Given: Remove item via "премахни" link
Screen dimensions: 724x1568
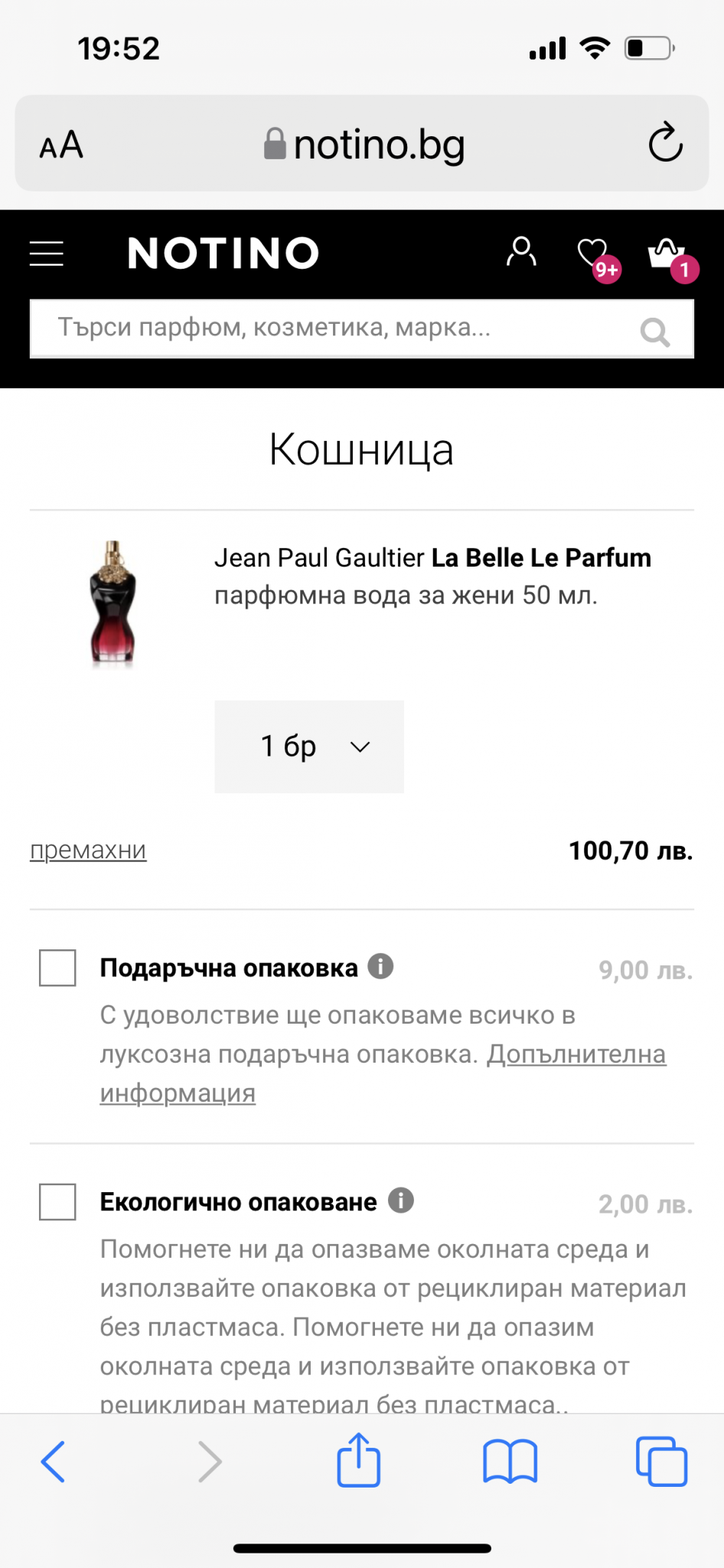Looking at the screenshot, I should pos(88,851).
